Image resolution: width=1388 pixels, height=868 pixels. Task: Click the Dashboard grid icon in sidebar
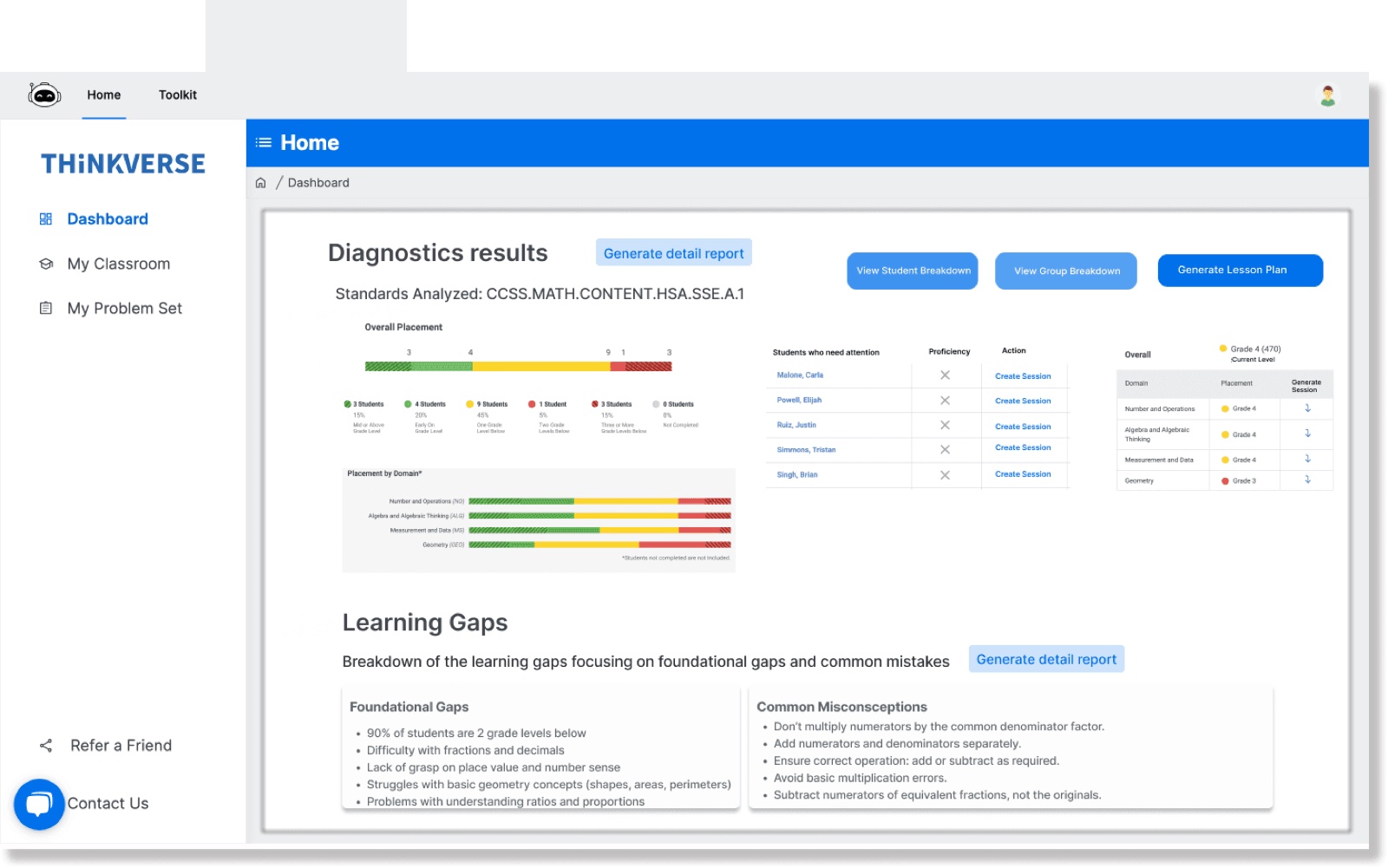pos(46,219)
